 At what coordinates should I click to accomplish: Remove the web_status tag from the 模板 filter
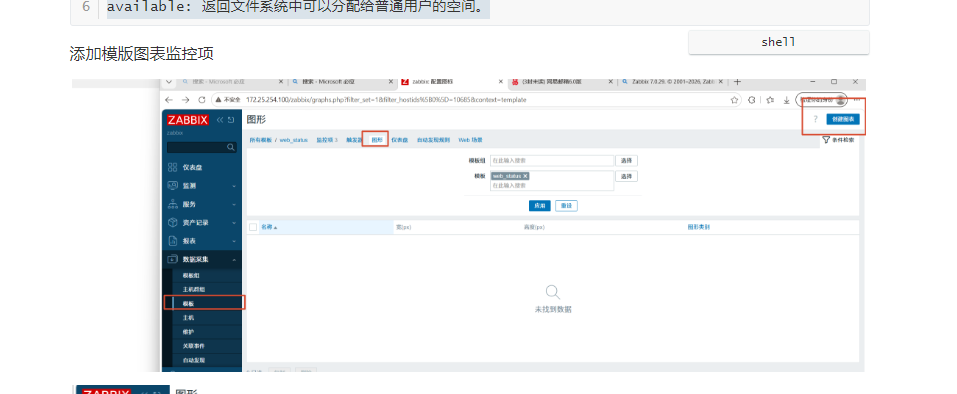pos(525,176)
